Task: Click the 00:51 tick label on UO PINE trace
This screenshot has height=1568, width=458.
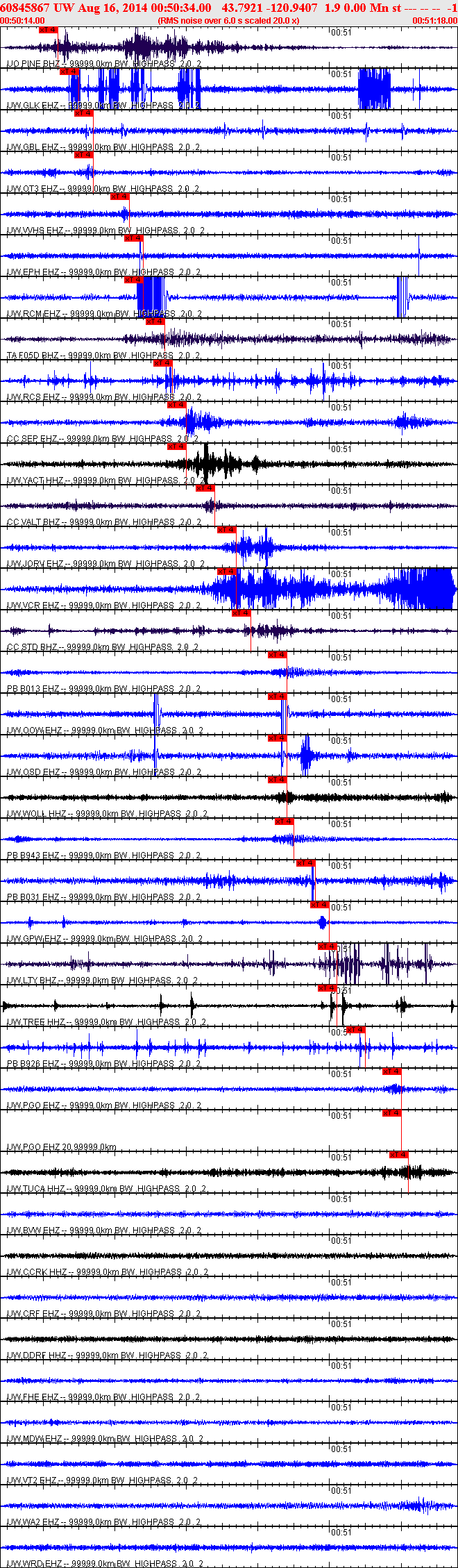Action: 341,33
